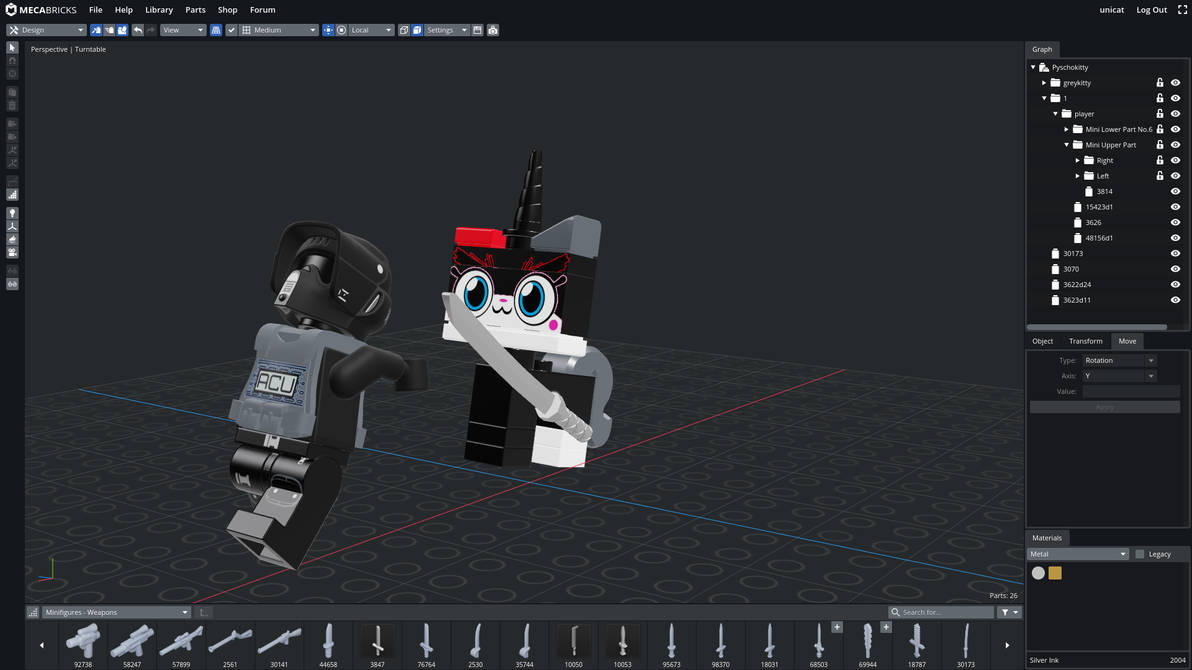Toggle fullscreen icon at top right
The height and width of the screenshot is (670, 1192).
1182,10
